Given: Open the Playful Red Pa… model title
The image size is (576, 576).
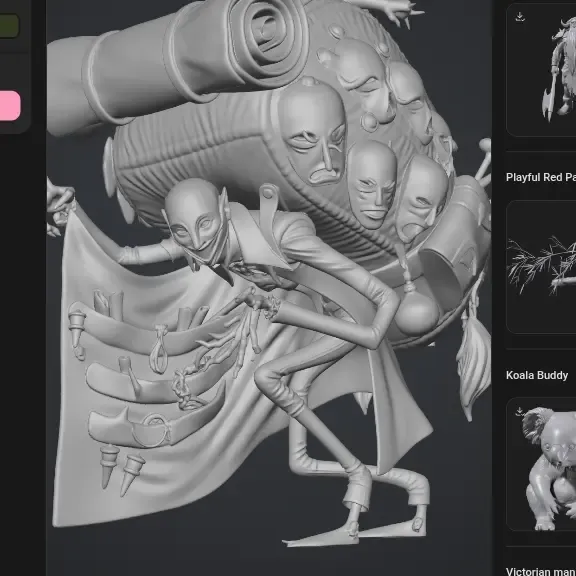Looking at the screenshot, I should coord(541,177).
